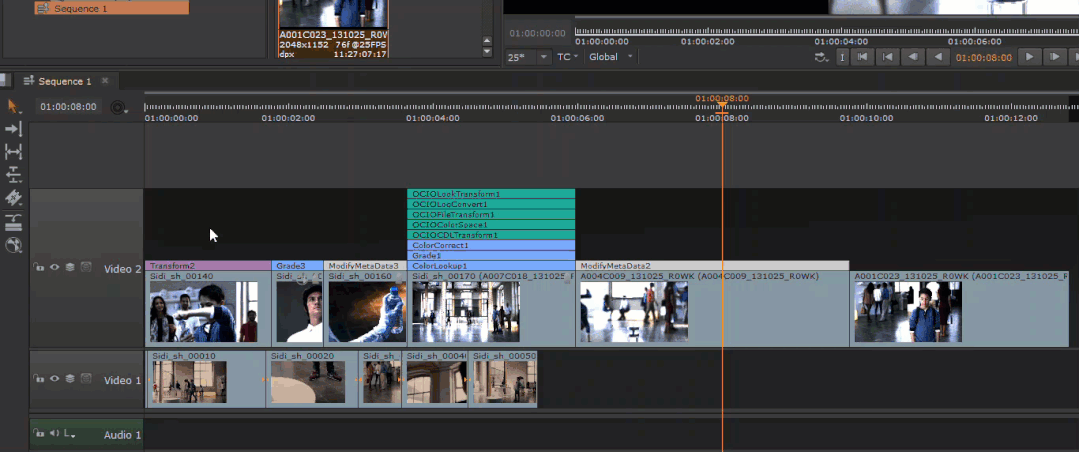Click the in/out point marker button
The width and height of the screenshot is (1079, 452).
(842, 57)
